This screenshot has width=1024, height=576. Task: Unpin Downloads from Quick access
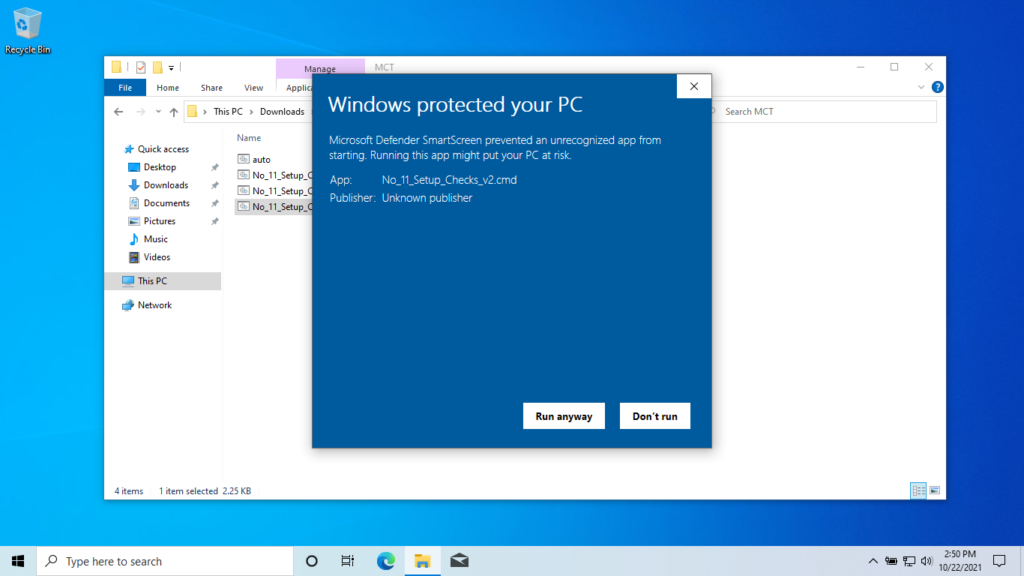click(216, 185)
